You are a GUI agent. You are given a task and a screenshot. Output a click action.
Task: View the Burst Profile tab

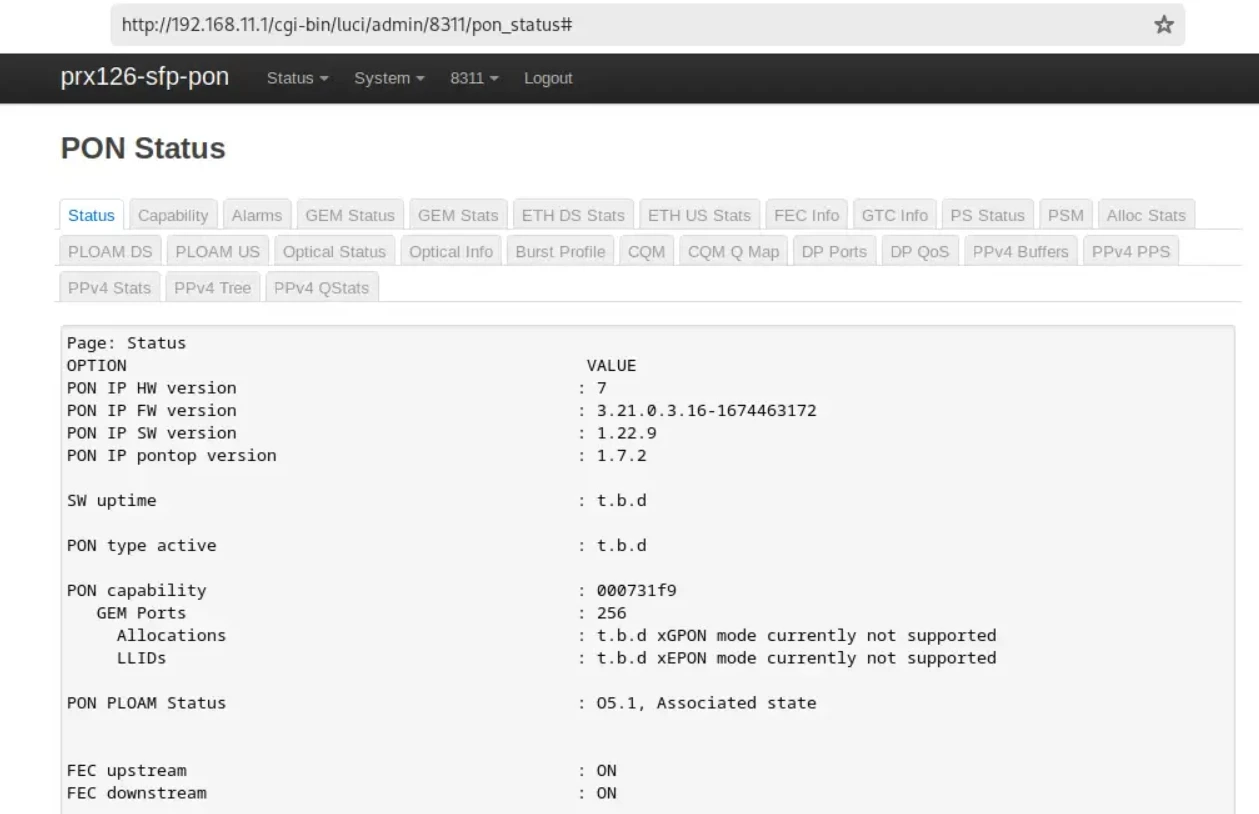[560, 252]
